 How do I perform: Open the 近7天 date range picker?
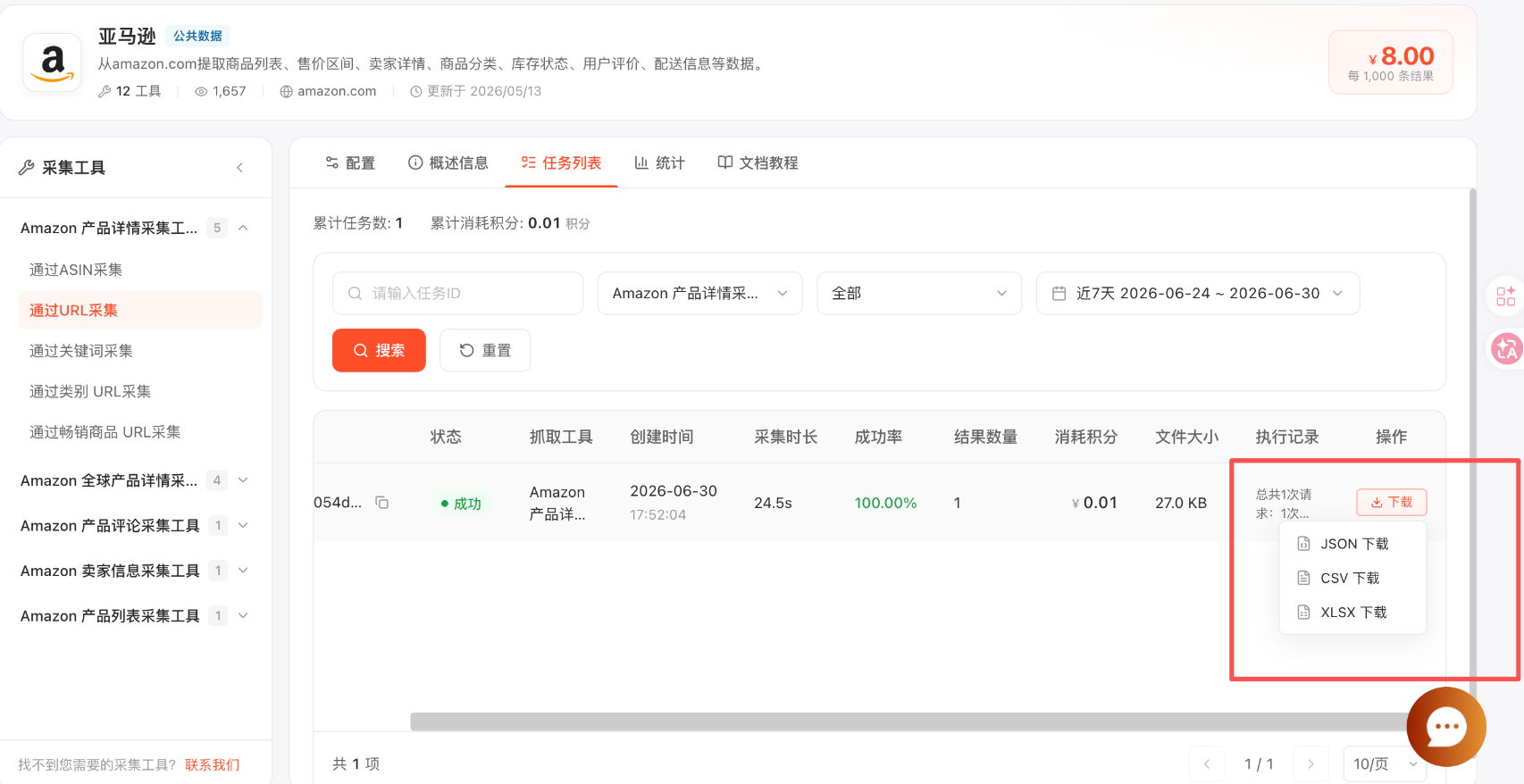click(x=1198, y=293)
